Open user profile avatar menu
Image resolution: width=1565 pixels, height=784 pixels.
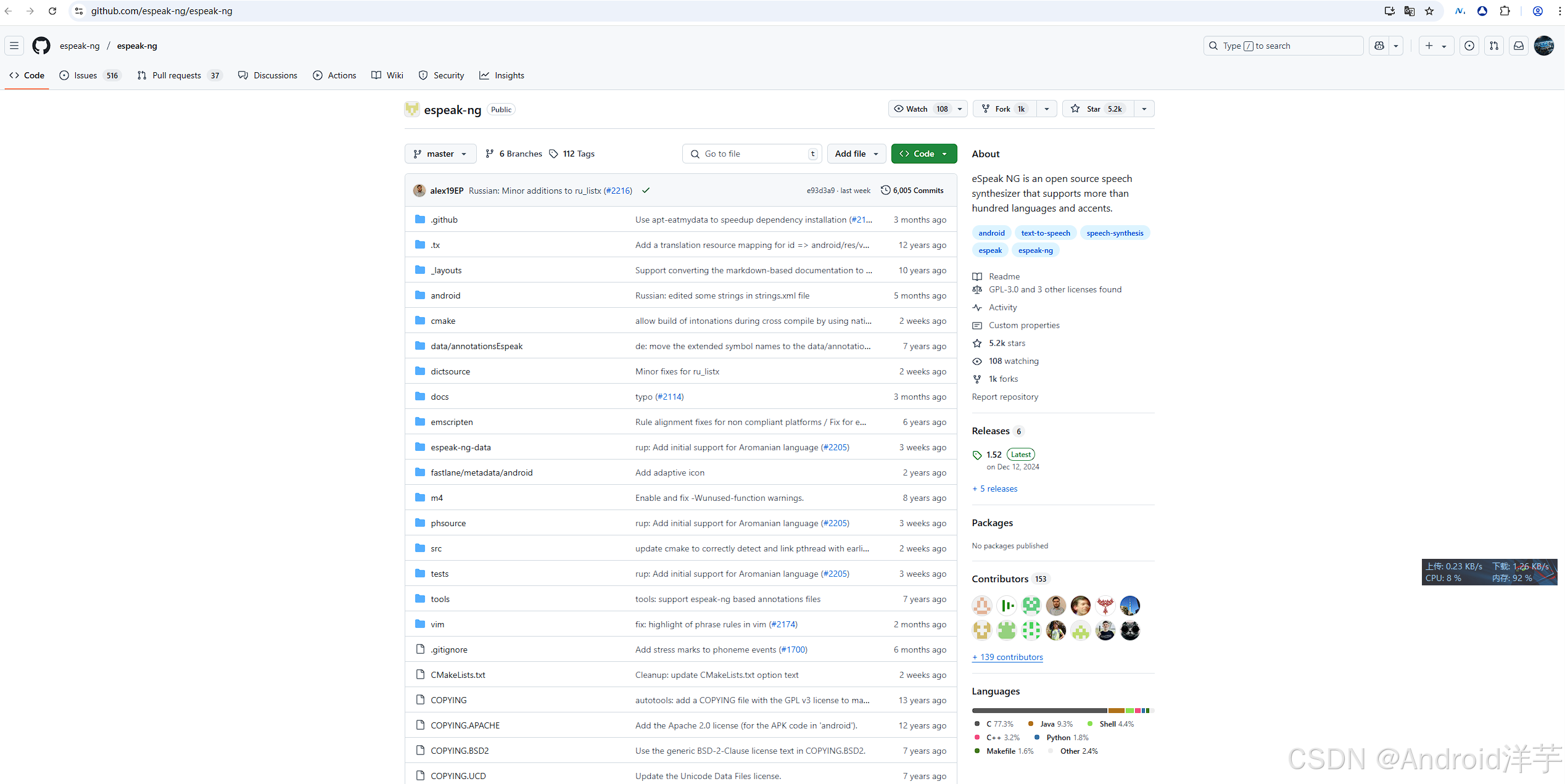click(1544, 46)
